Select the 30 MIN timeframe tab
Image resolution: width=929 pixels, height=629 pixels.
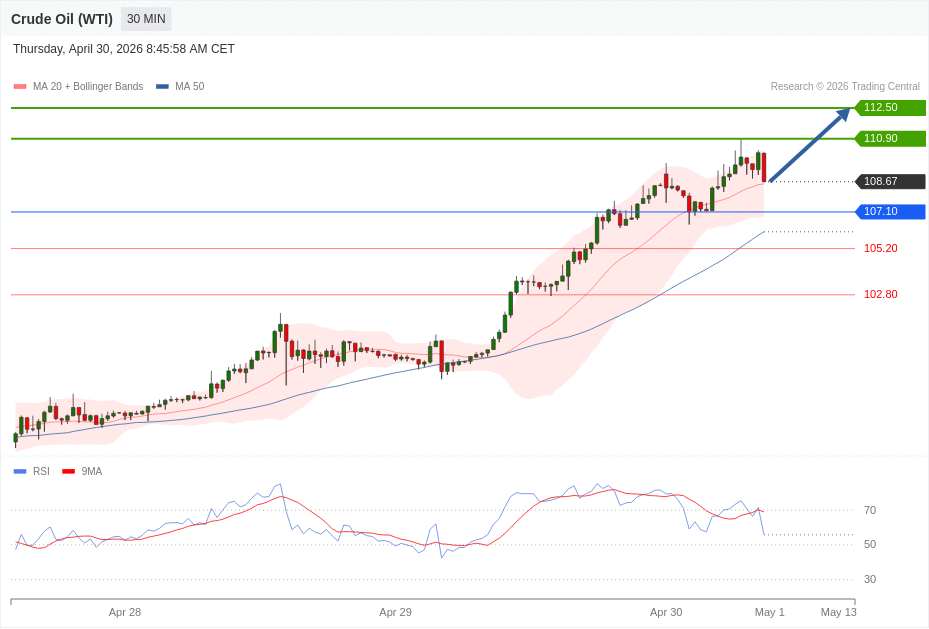click(145, 18)
